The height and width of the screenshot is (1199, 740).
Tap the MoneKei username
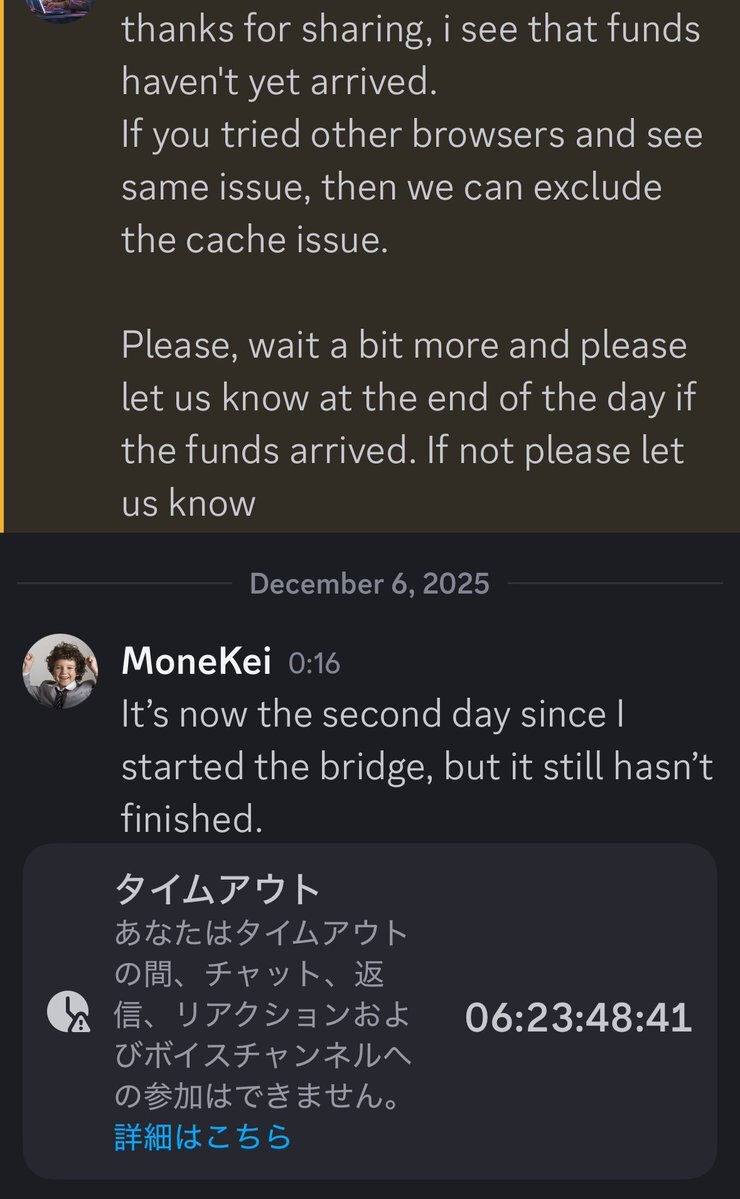[x=196, y=661]
